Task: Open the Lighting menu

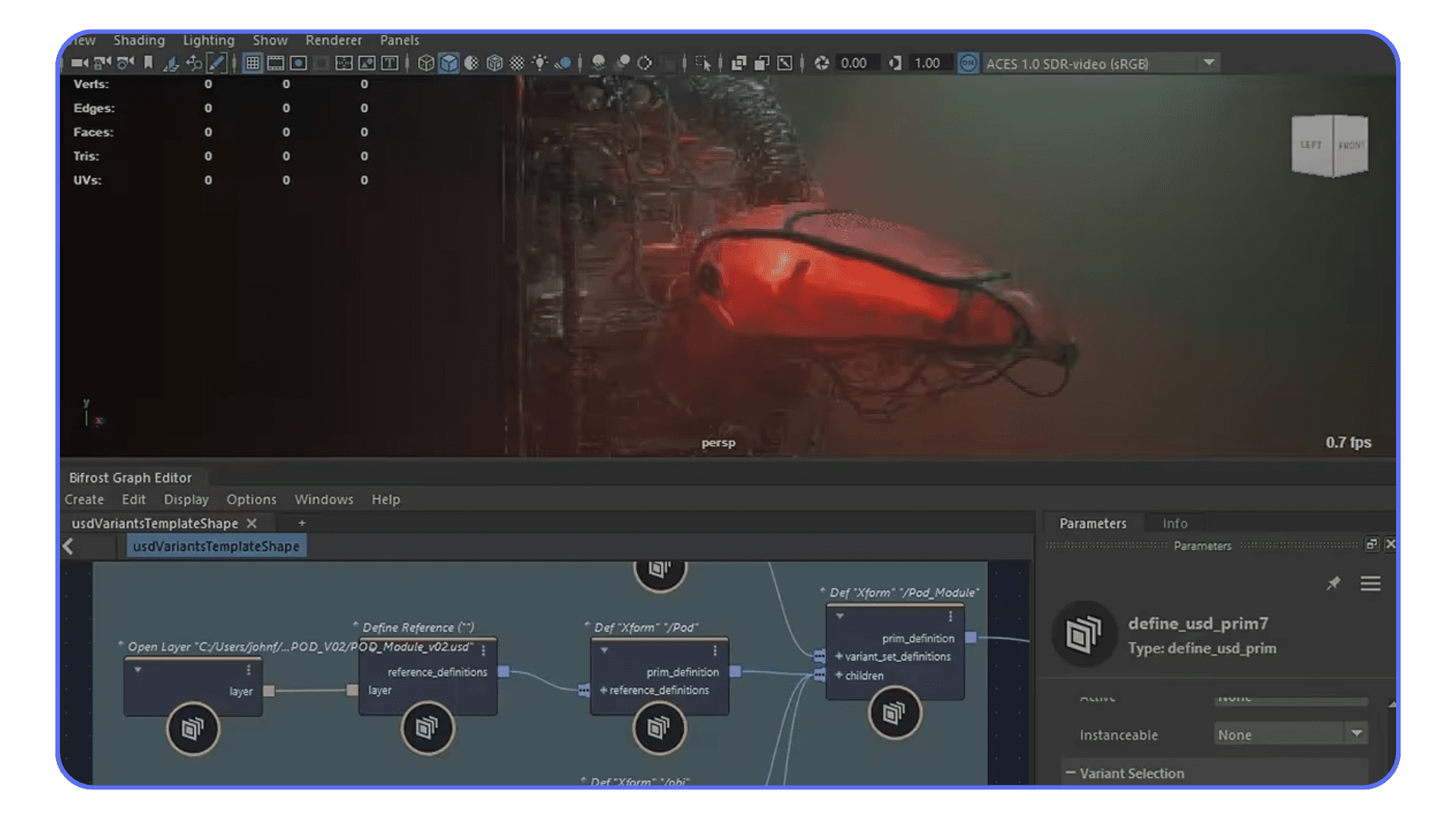Action: [x=209, y=40]
